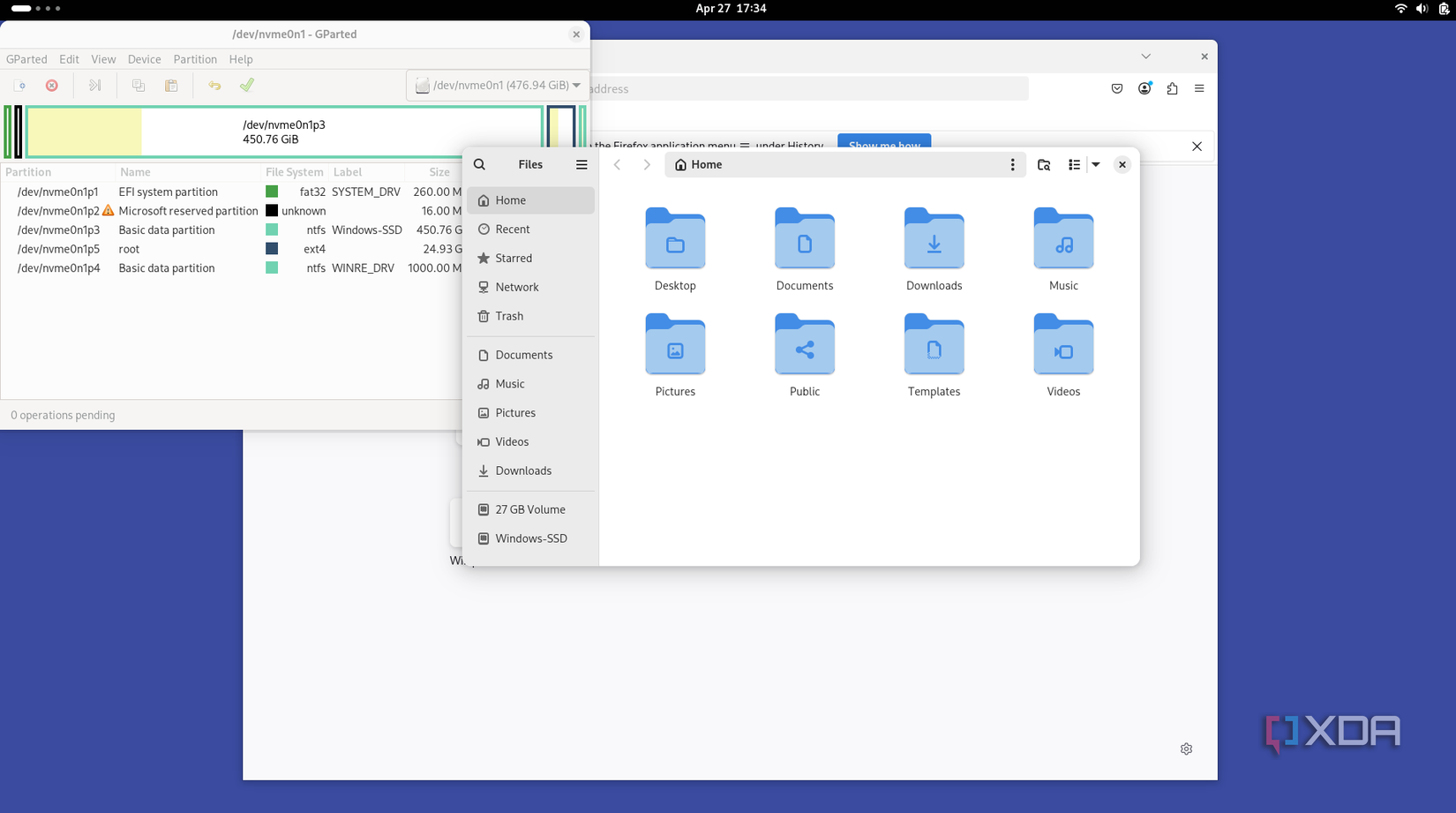Click the Paste partition toolbar icon
Viewport: 1456px width, 813px height.
pyautogui.click(x=171, y=85)
